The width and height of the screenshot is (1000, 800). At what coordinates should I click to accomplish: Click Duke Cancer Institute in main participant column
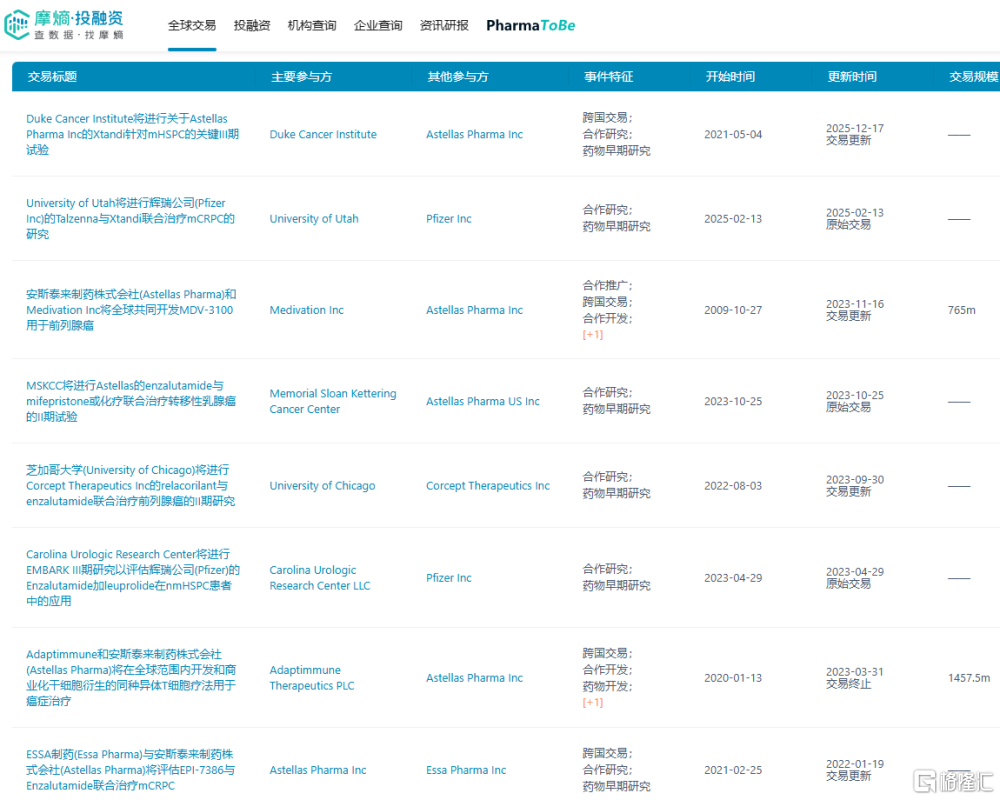coord(323,135)
